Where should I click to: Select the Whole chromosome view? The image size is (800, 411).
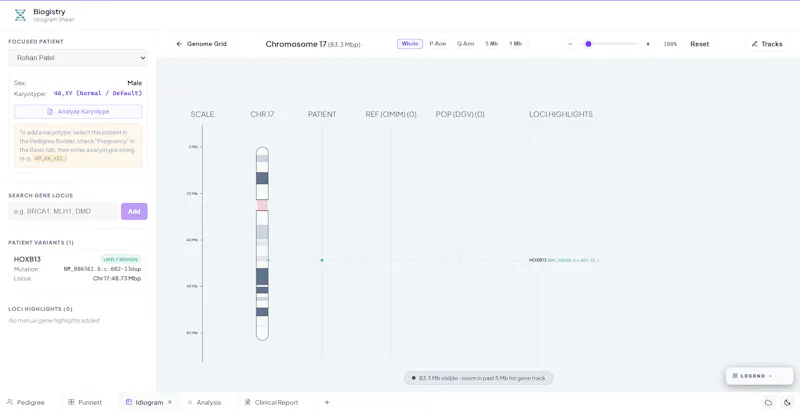click(x=410, y=44)
